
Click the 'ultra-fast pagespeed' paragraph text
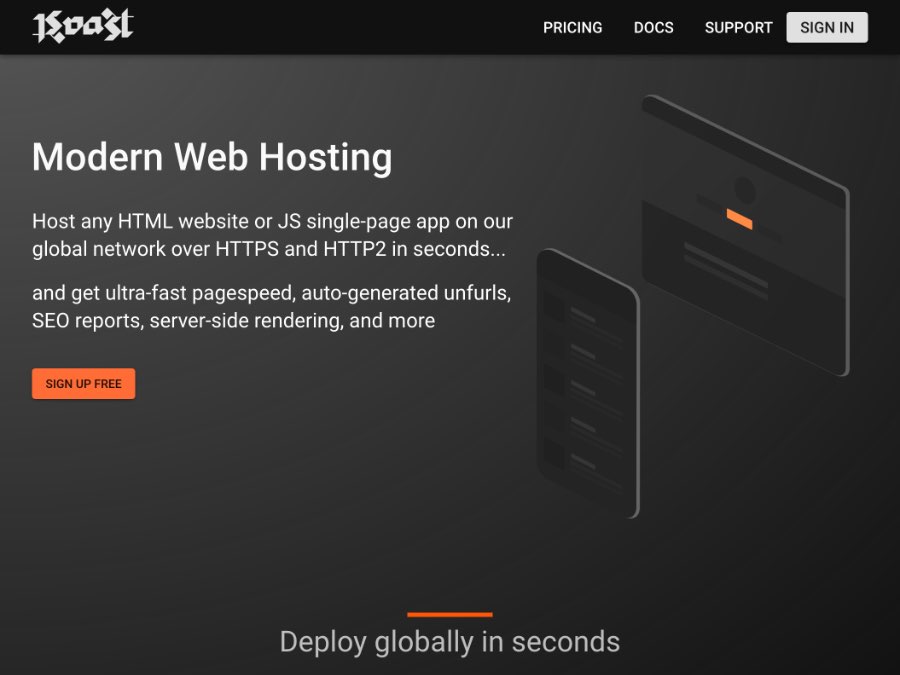coord(272,307)
